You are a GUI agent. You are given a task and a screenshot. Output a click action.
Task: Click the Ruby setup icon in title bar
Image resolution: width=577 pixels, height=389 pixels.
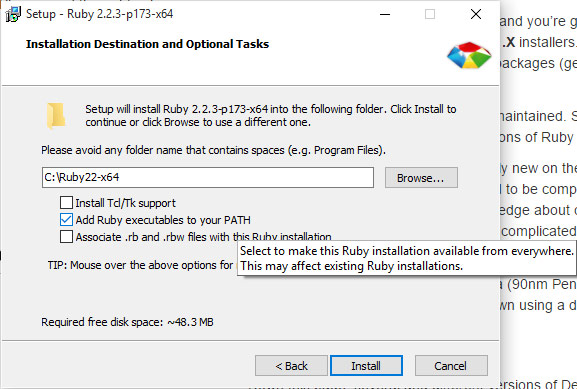13,14
